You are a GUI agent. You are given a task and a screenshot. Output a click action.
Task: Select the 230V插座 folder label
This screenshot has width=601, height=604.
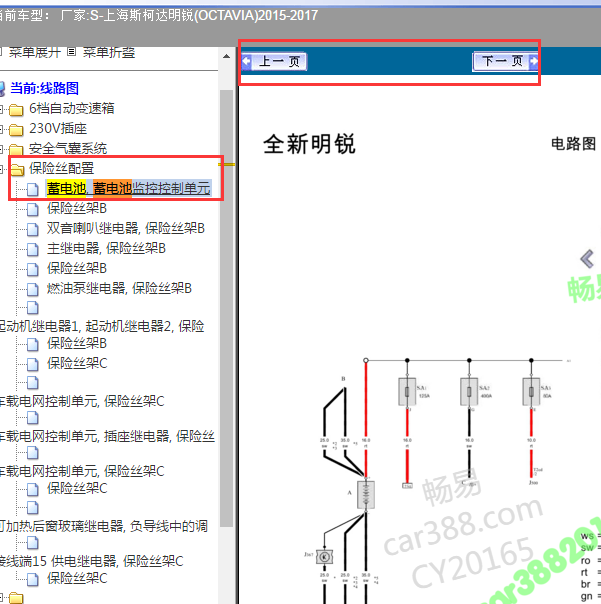[58, 129]
